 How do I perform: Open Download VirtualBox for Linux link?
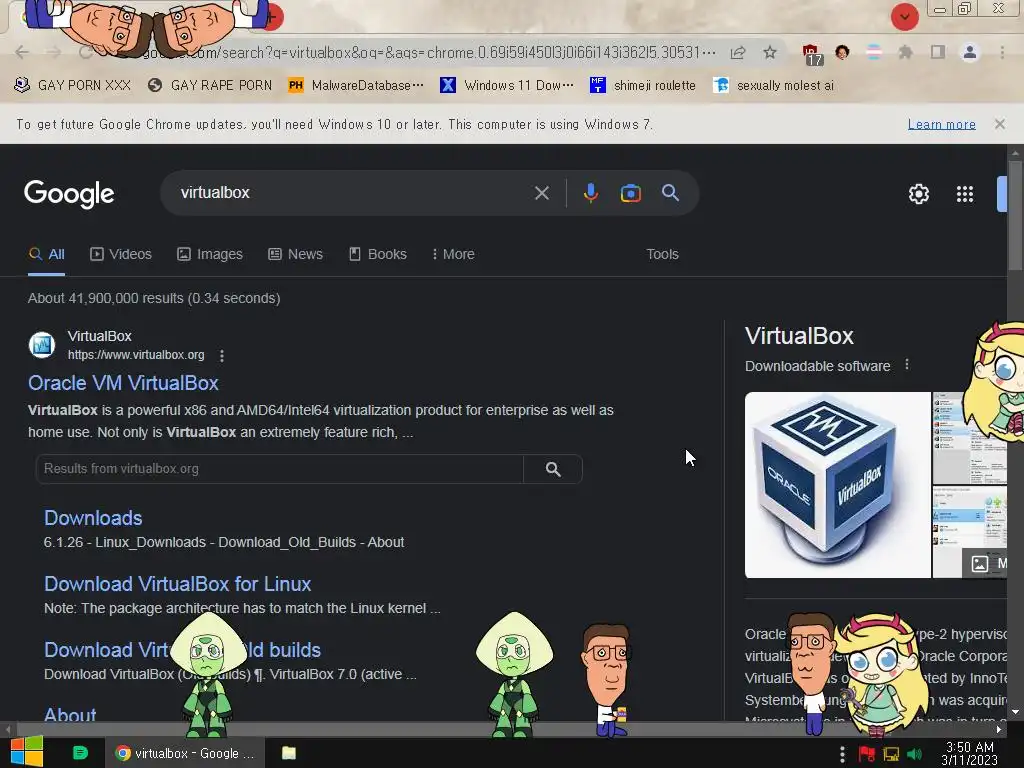177,584
